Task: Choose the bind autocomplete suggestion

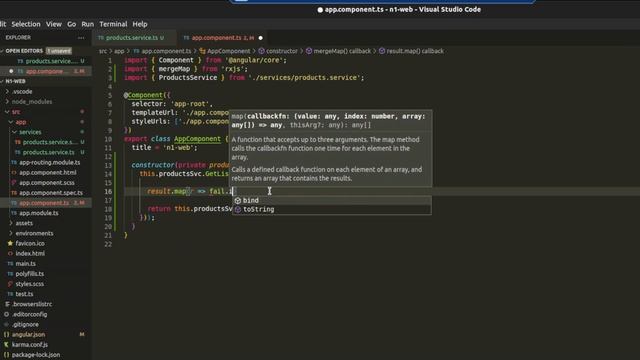Action: [x=332, y=200]
